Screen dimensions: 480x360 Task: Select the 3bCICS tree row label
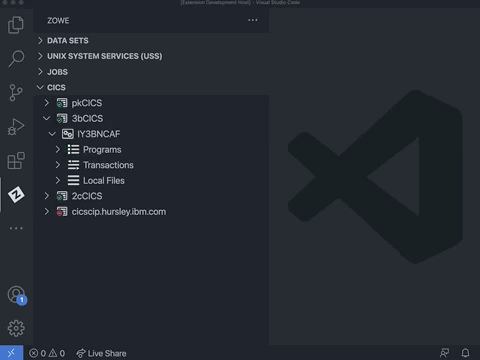(x=87, y=118)
